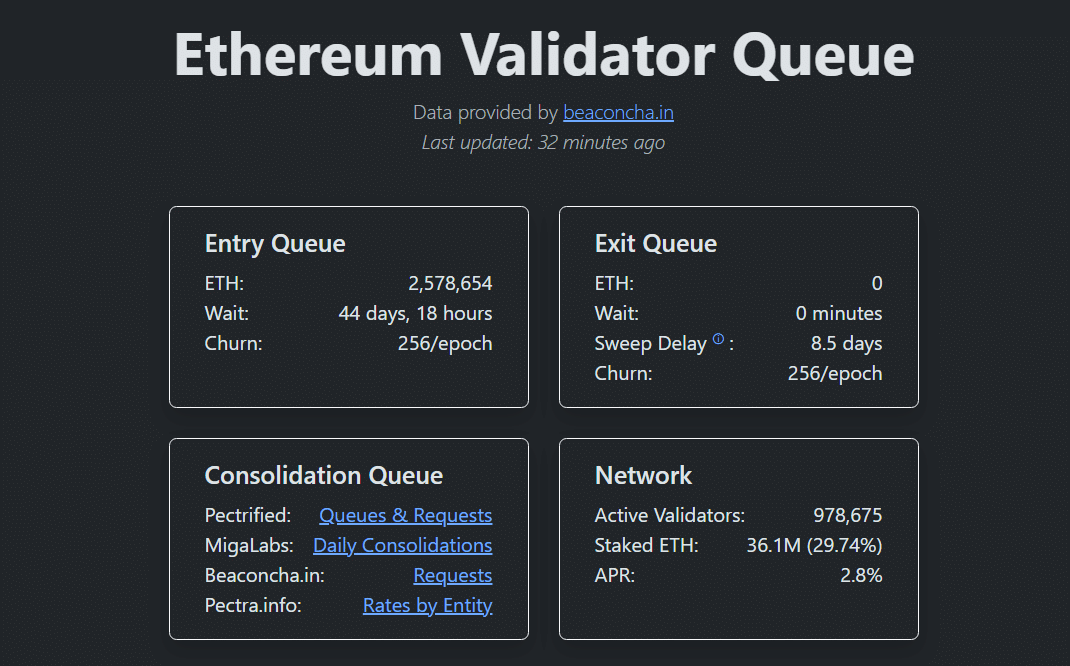Click the wait time 44 days, 18 hours
Viewport: 1070px width, 666px height.
[415, 314]
